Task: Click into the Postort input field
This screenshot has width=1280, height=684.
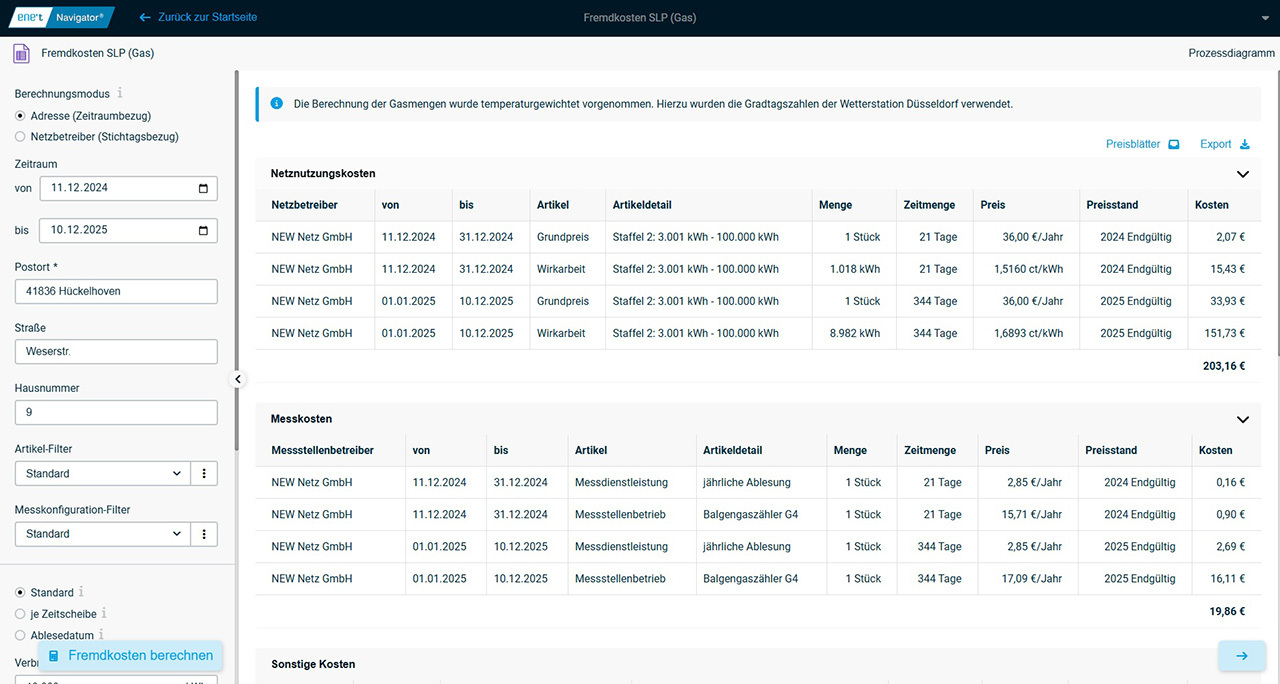Action: [116, 292]
